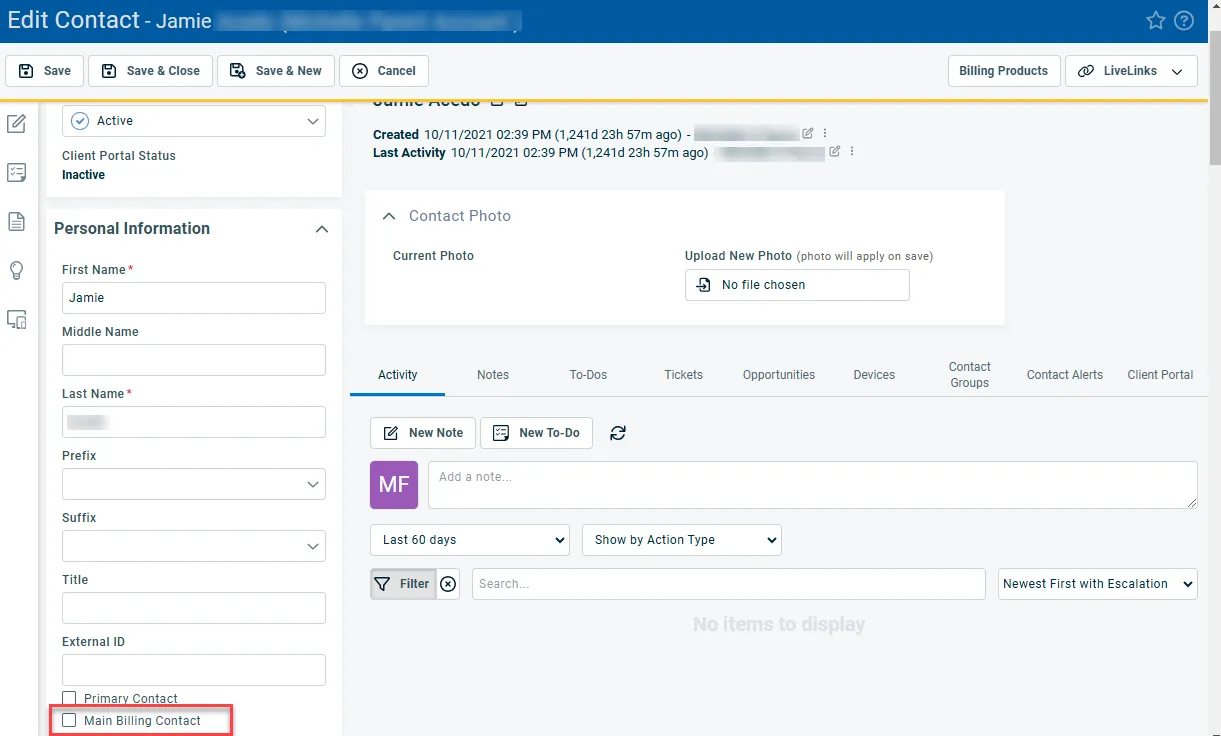Screen dimensions: 1221x736
Task: Open the help question mark icon
Action: 1184,21
